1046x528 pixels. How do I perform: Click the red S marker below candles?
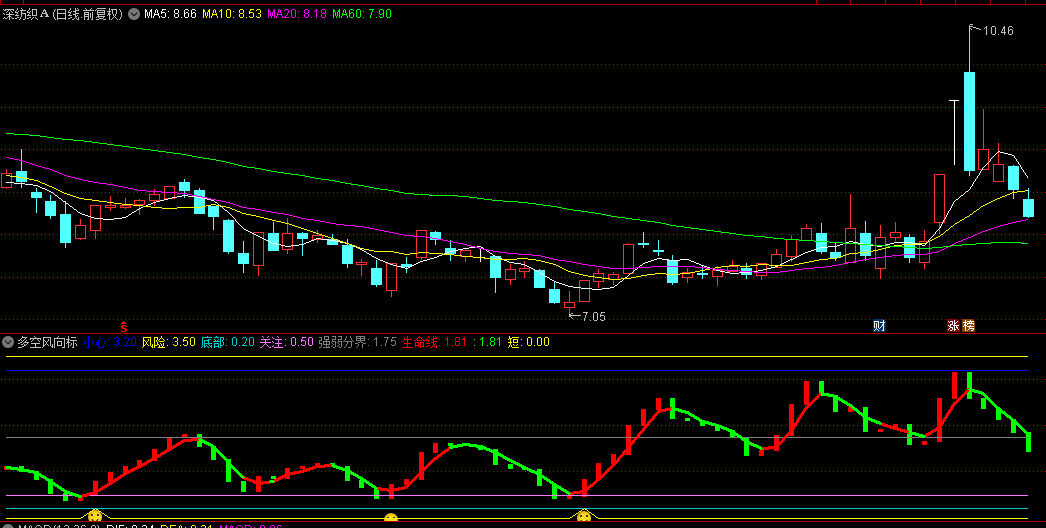point(123,326)
